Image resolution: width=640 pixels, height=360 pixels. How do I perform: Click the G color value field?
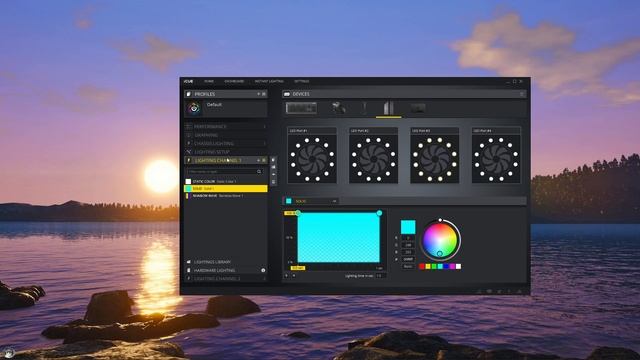(408, 245)
